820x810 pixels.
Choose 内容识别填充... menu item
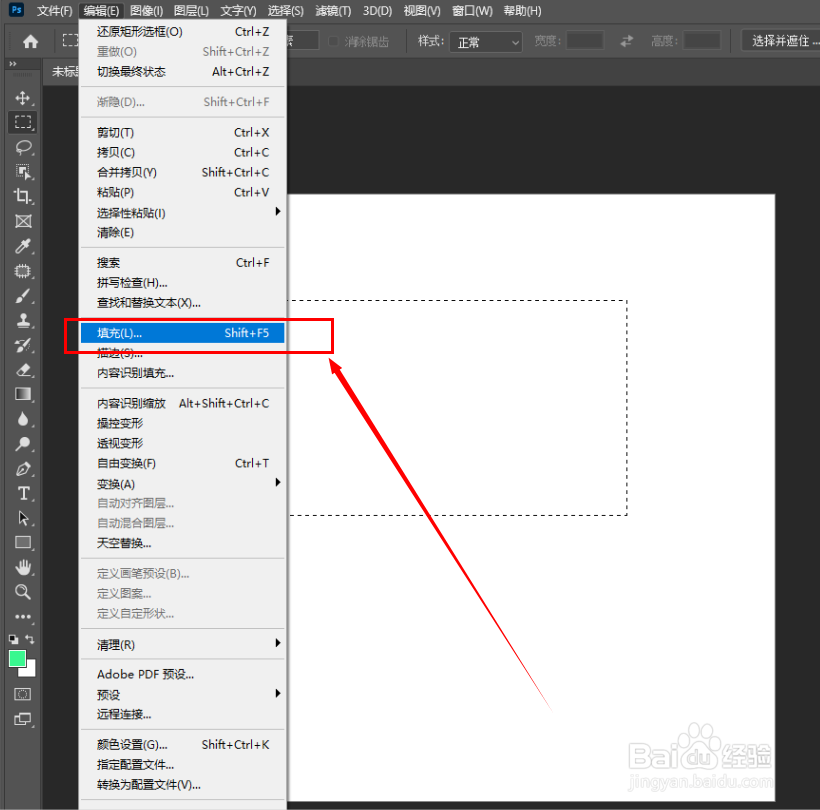(x=183, y=373)
